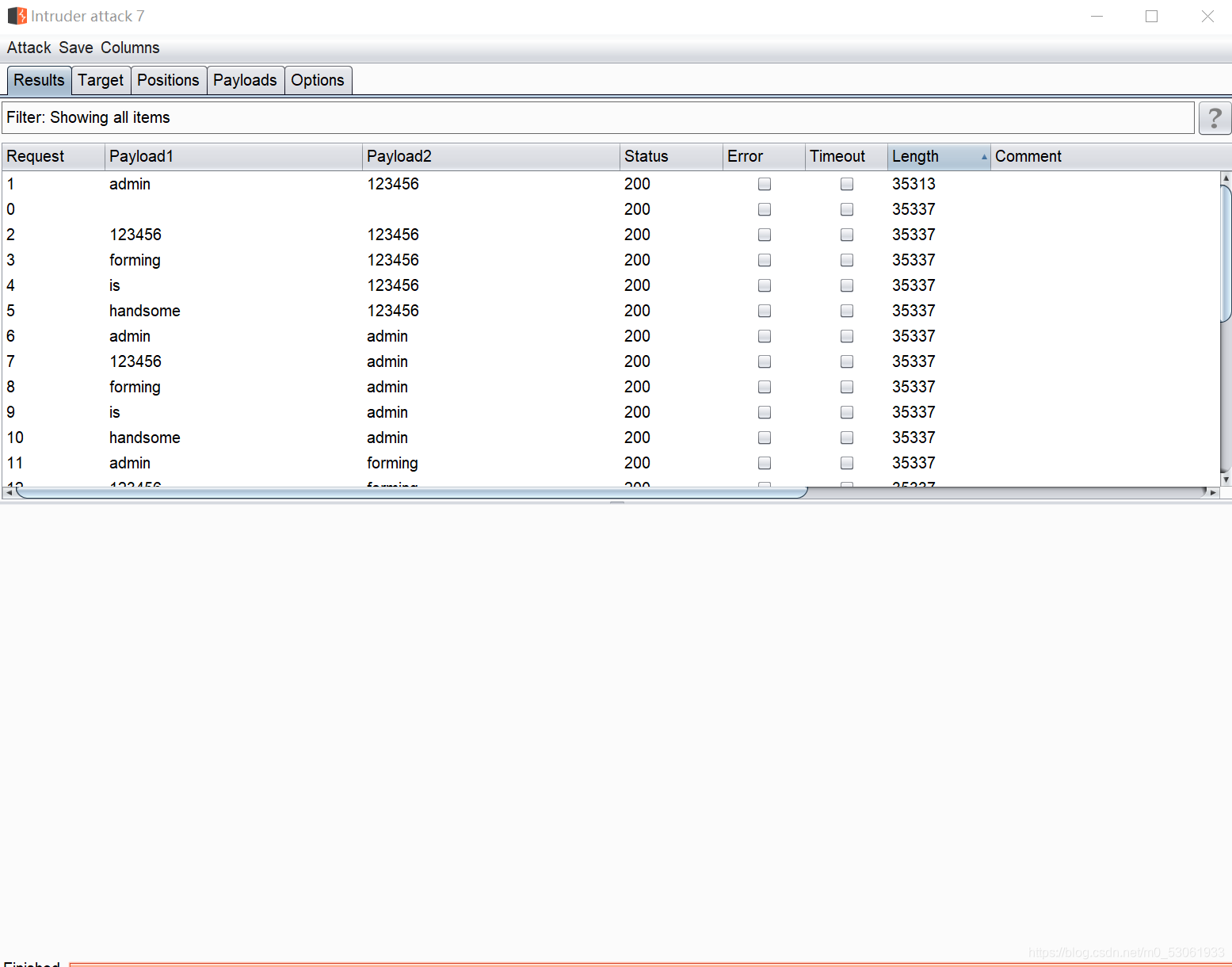Open the Columns menu
Image resolution: width=1232 pixels, height=967 pixels.
(130, 48)
